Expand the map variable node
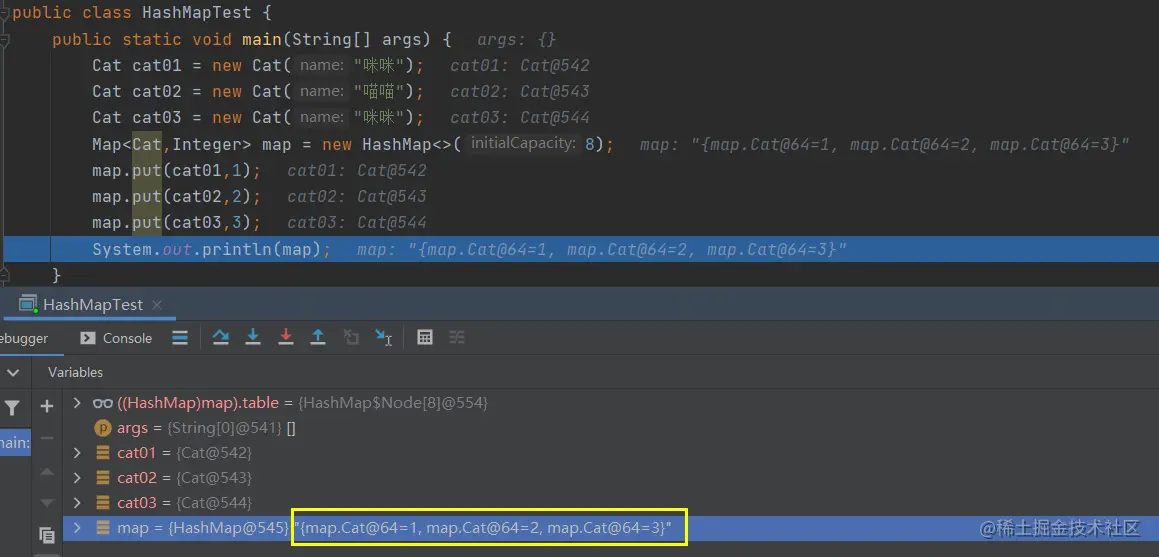 click(77, 528)
